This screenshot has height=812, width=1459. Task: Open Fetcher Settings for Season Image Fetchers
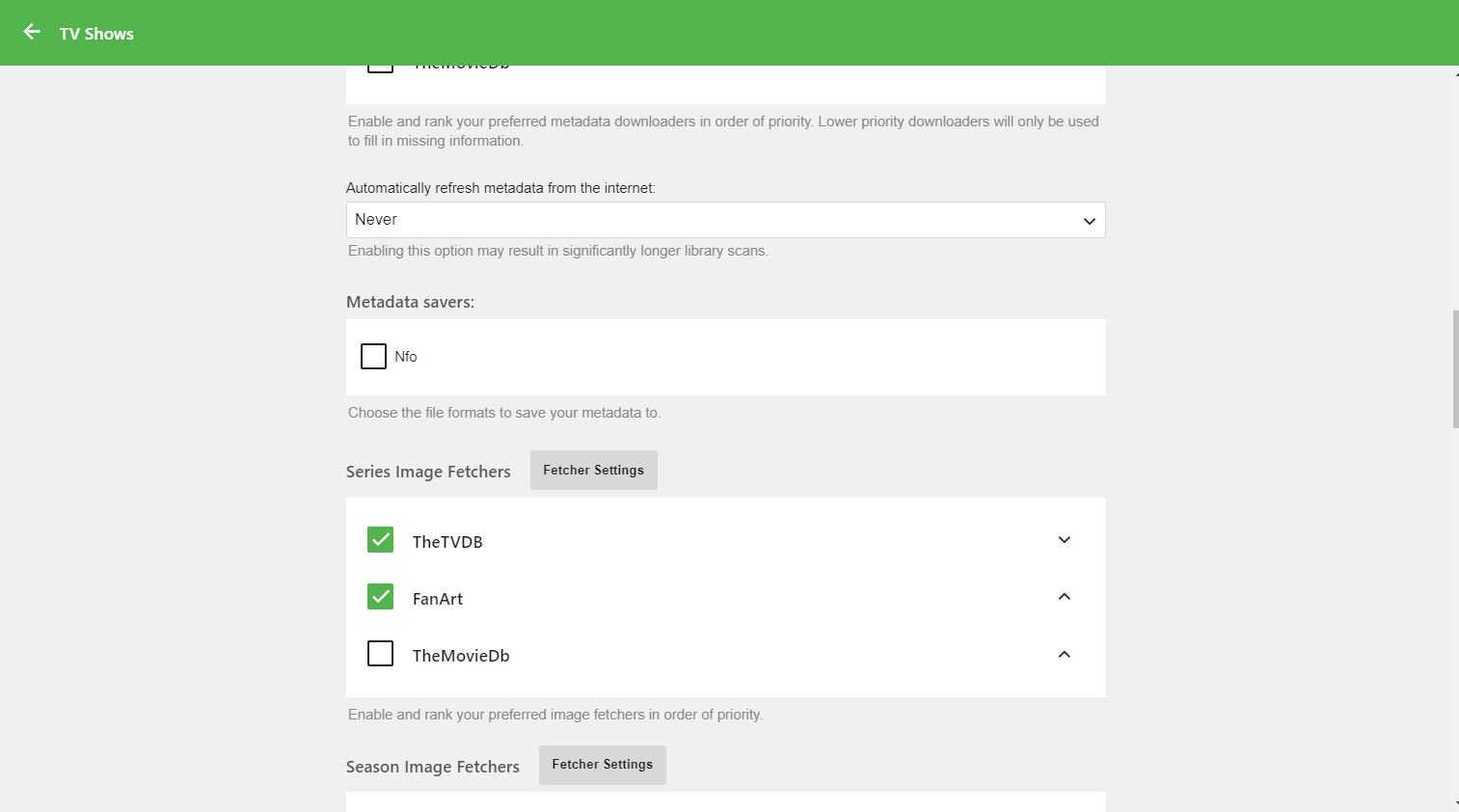(x=602, y=765)
